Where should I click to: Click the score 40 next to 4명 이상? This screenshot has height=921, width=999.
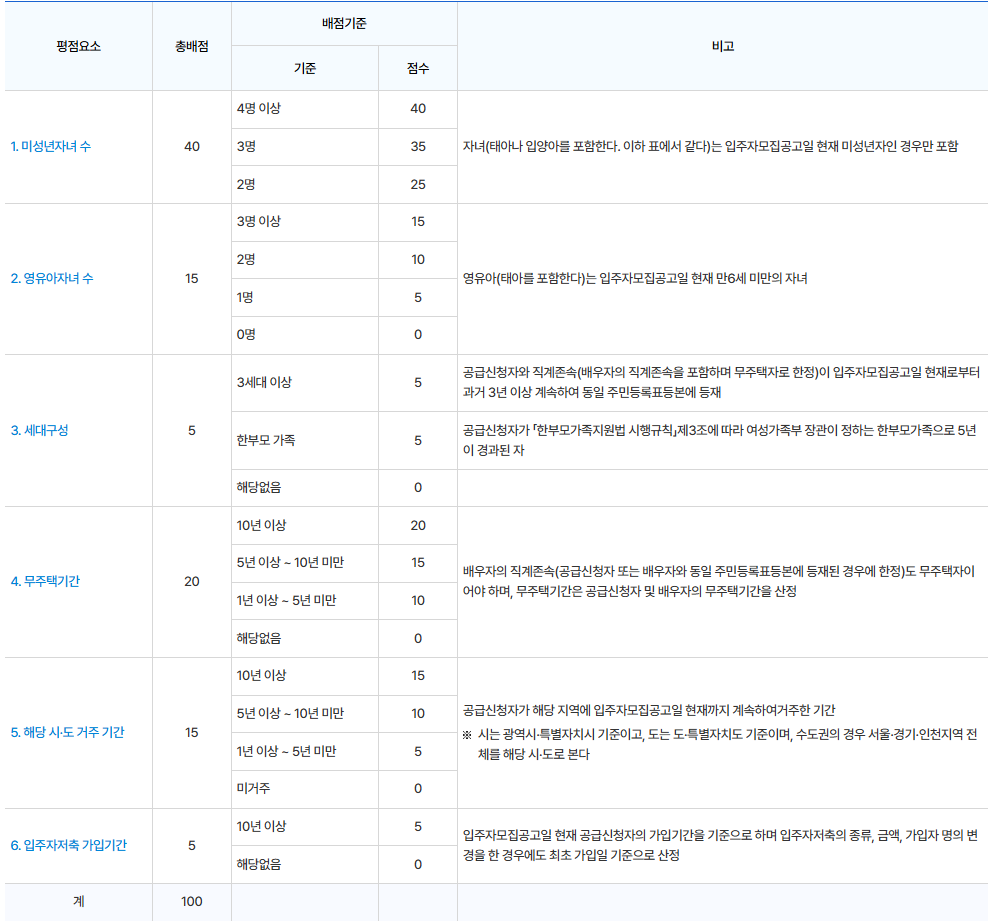pos(417,109)
